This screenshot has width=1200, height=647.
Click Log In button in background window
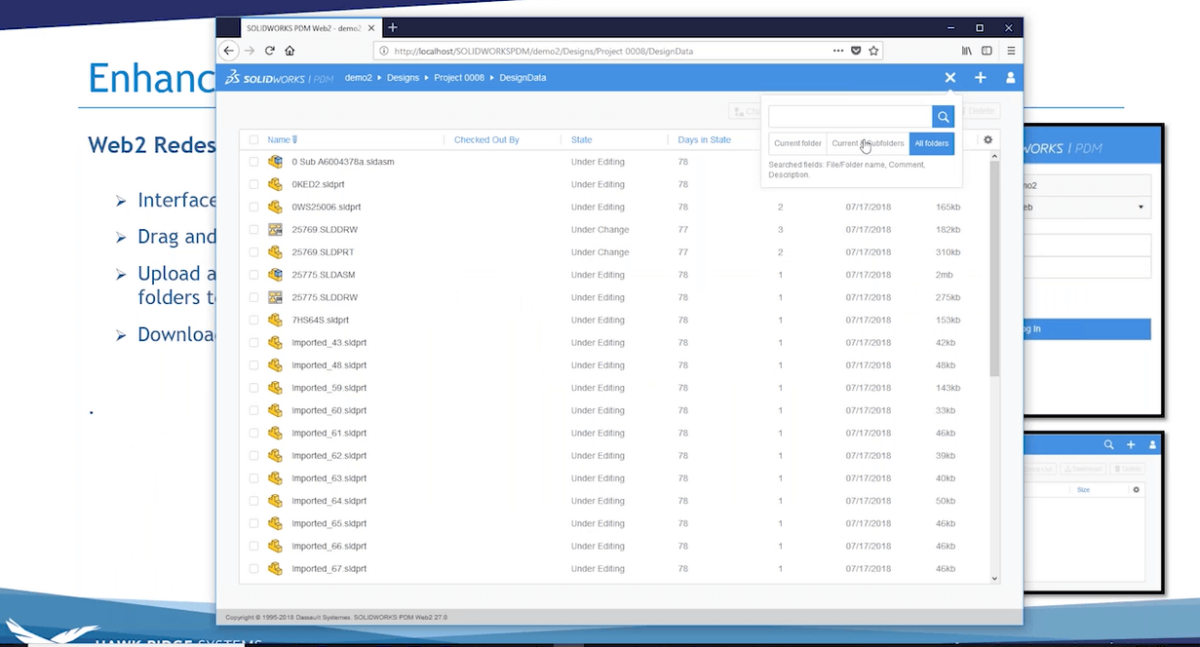1087,329
